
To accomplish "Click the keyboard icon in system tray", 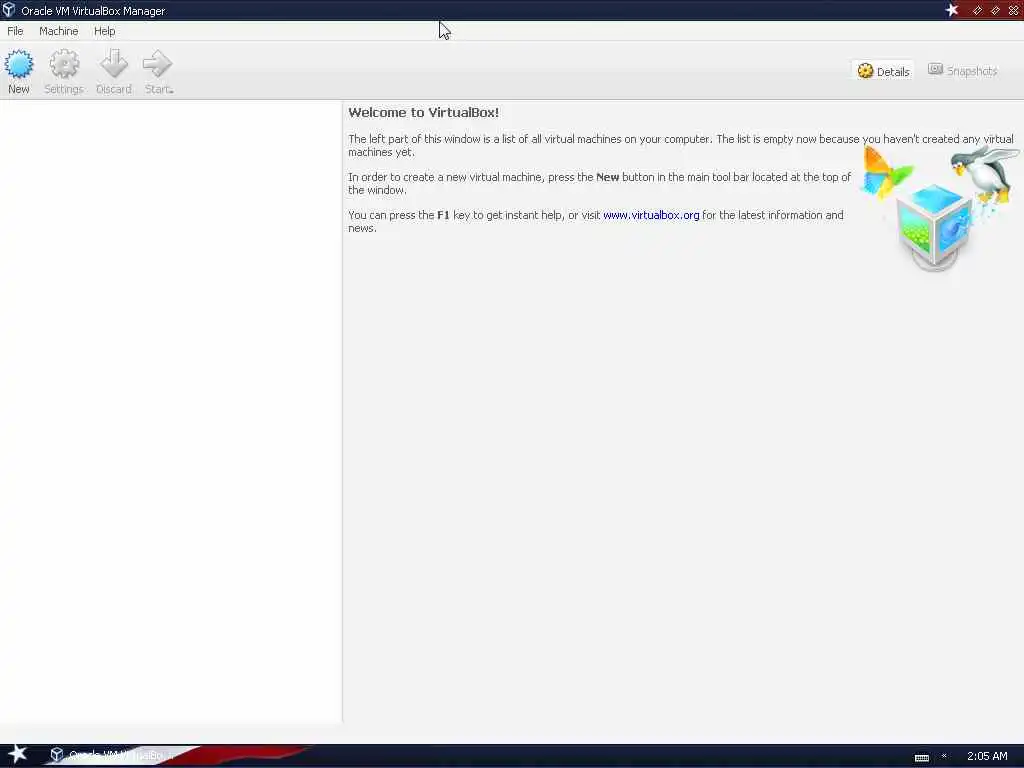I will click(x=921, y=758).
